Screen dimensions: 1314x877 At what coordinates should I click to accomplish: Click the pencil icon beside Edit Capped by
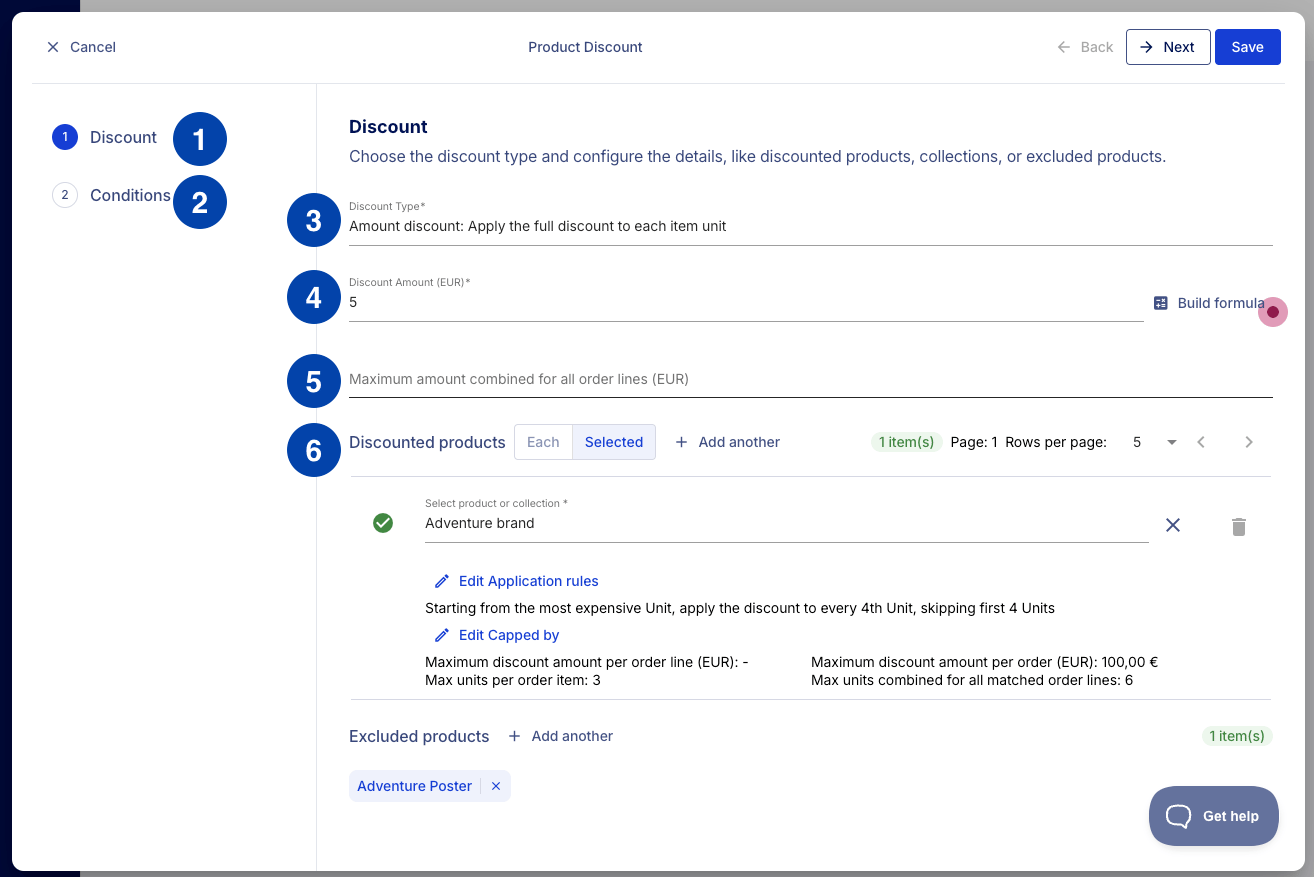click(x=442, y=635)
